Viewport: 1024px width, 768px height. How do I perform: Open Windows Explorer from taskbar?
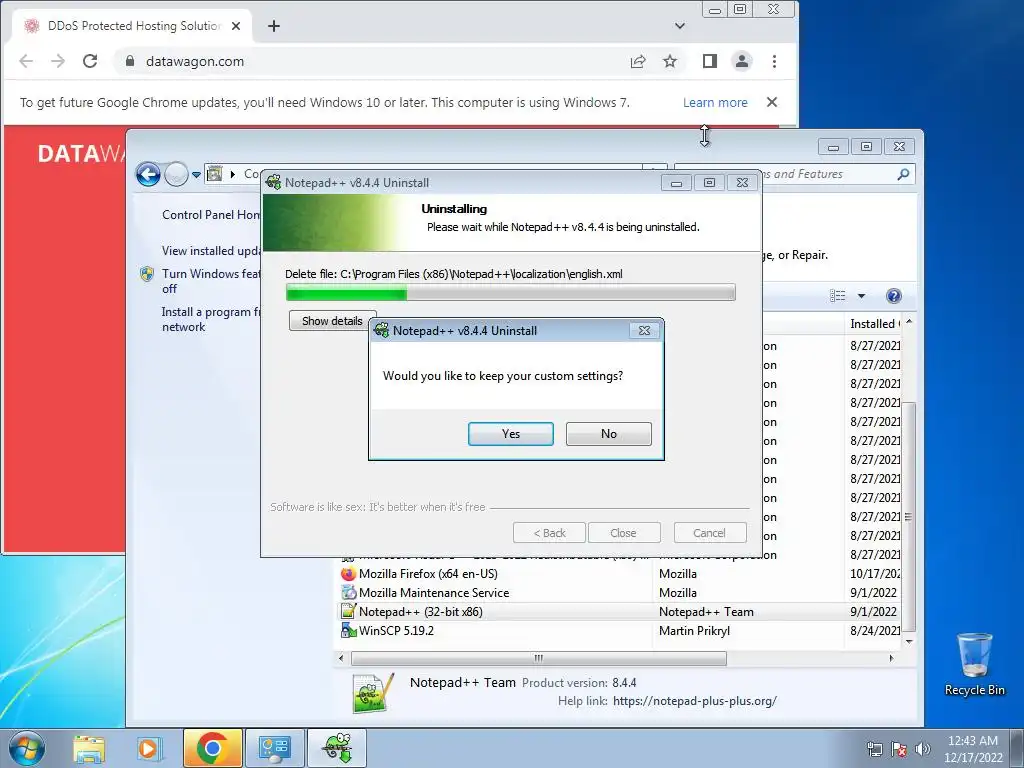pyautogui.click(x=89, y=748)
